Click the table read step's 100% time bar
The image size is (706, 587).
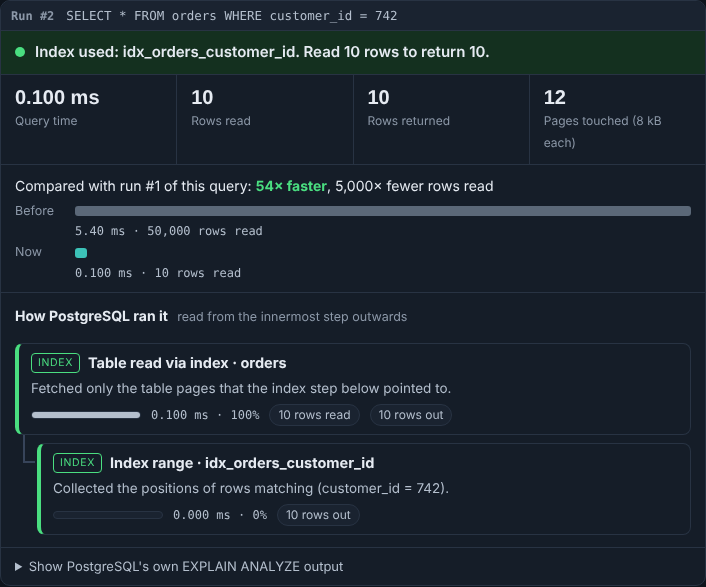click(86, 415)
